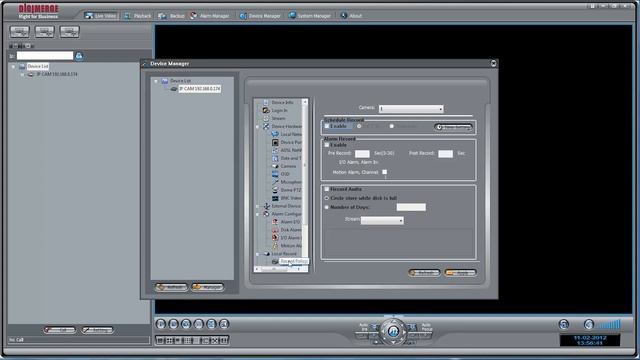Viewport: 640px width, 360px height.
Task: Click PTZ up arrow on control dial
Action: [x=393, y=321]
